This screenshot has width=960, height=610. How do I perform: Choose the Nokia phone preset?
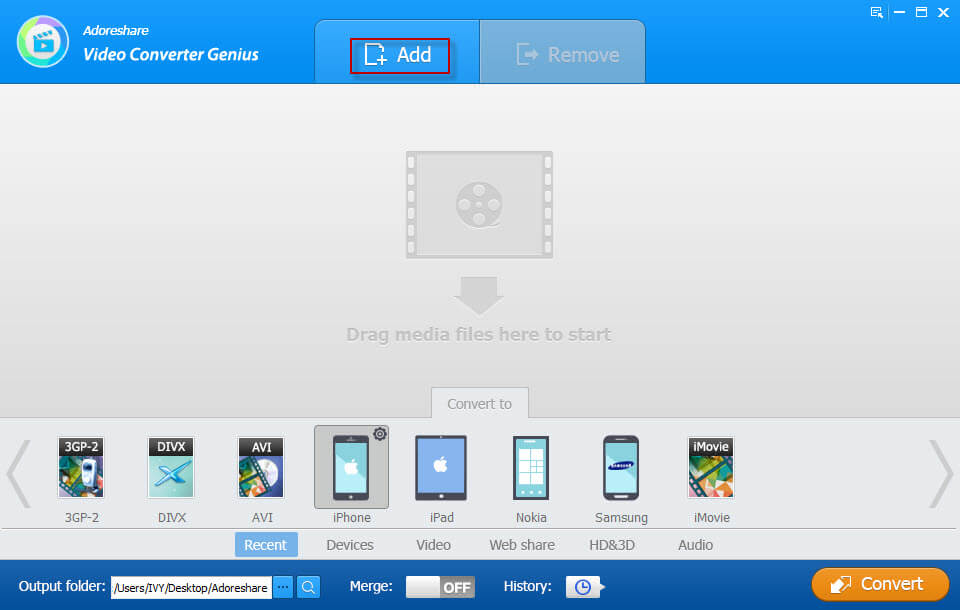click(x=531, y=468)
